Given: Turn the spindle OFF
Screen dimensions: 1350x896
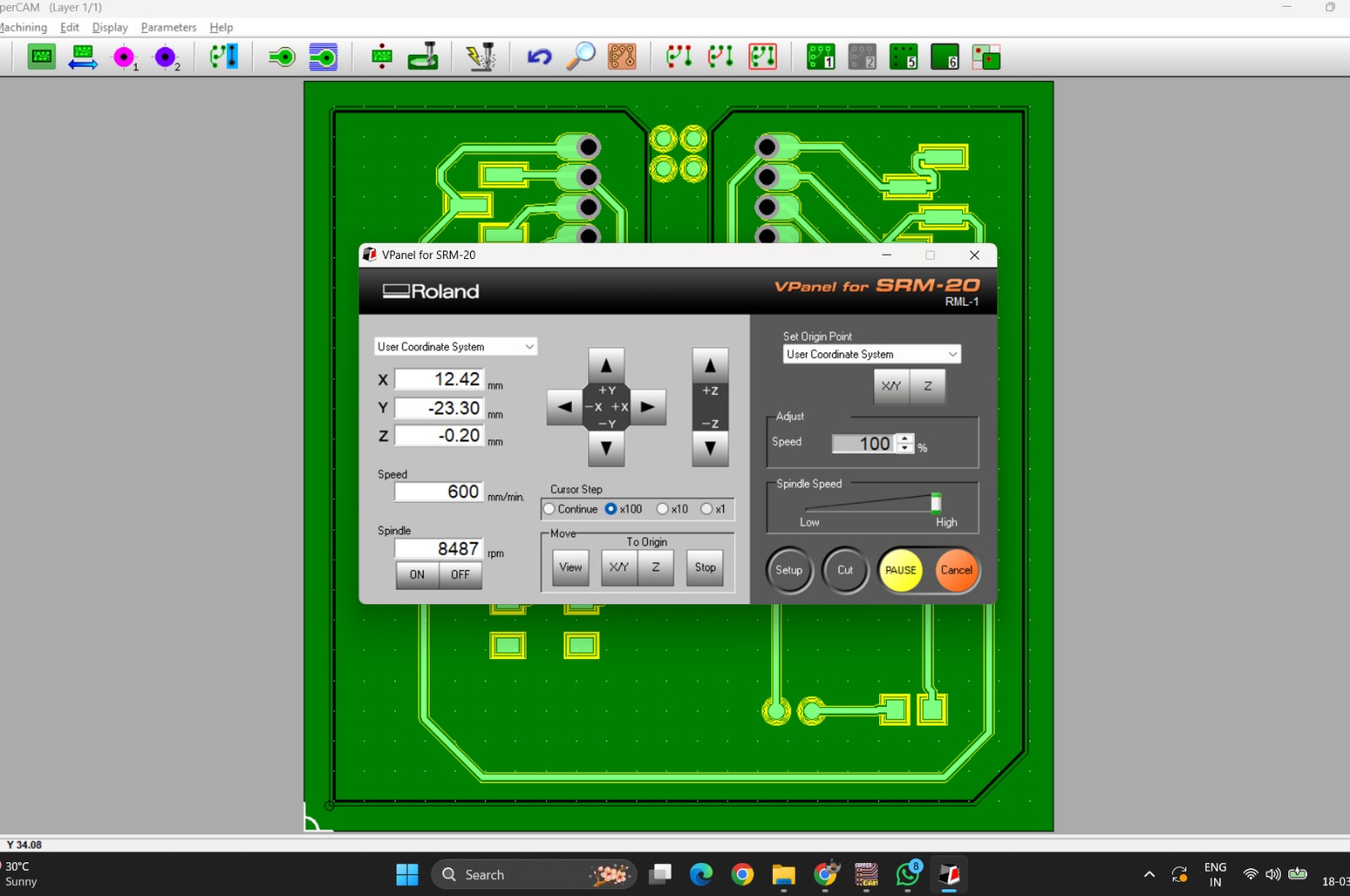Looking at the screenshot, I should (x=461, y=575).
